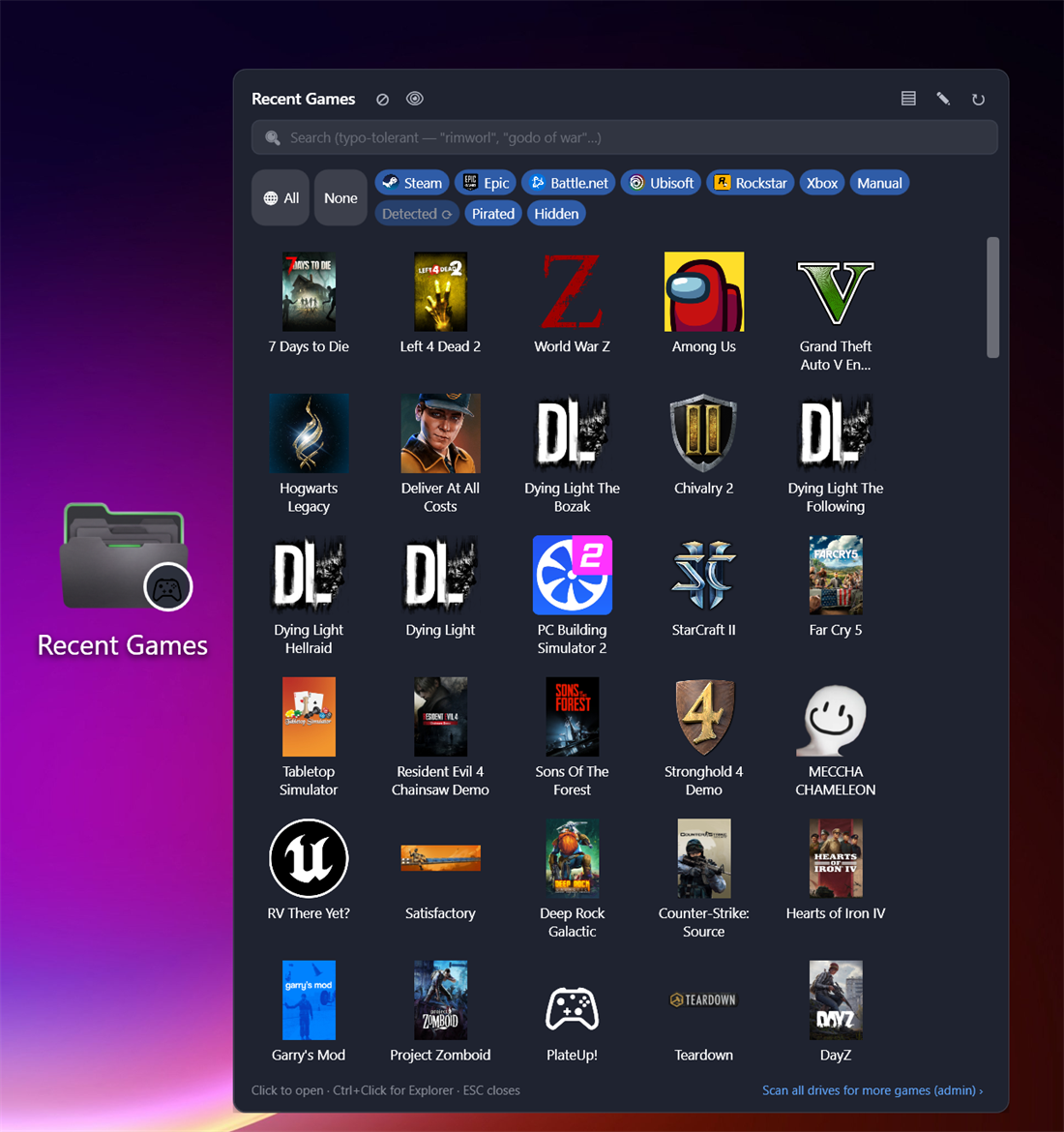The height and width of the screenshot is (1132, 1064).
Task: Click the eye icon in header
Action: (x=414, y=98)
